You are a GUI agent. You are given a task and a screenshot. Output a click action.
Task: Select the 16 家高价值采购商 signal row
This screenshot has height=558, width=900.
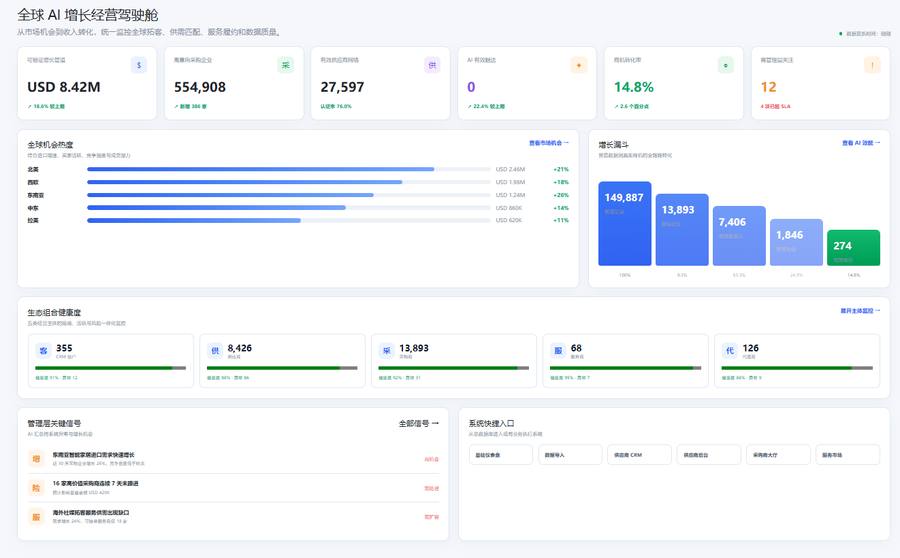pos(234,488)
